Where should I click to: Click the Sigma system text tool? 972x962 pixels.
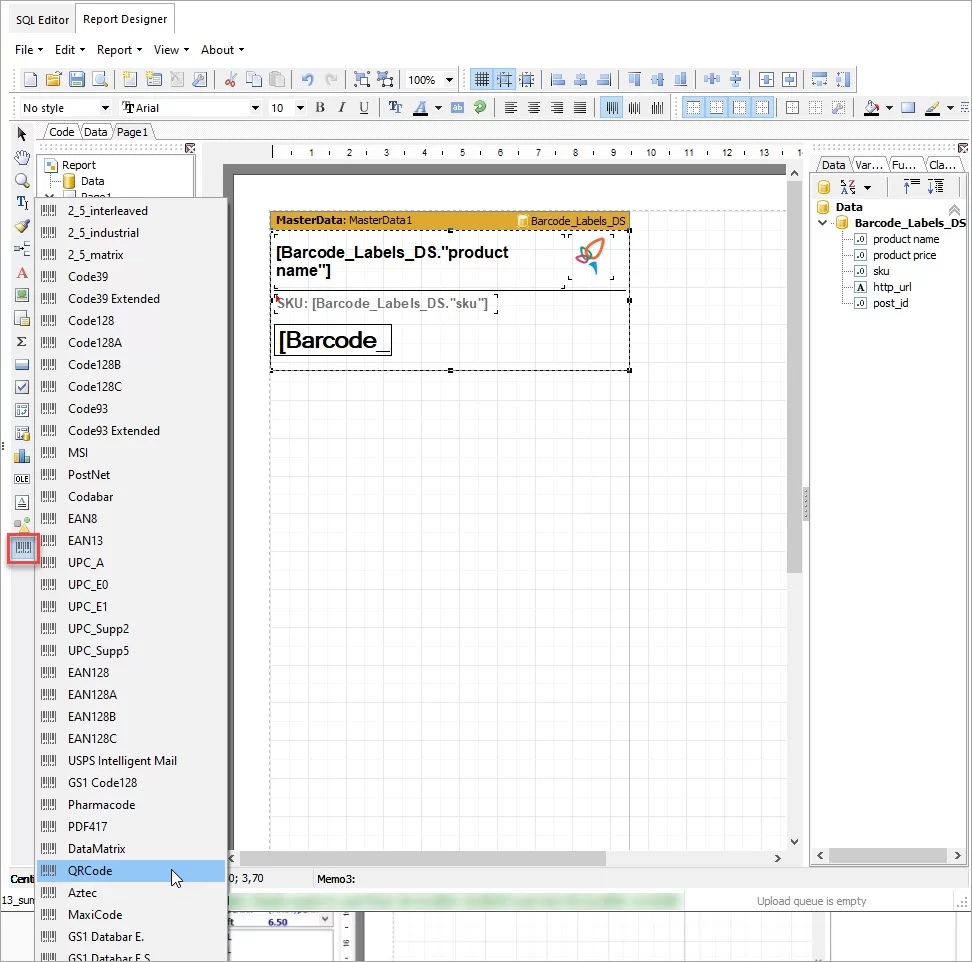[x=22, y=341]
